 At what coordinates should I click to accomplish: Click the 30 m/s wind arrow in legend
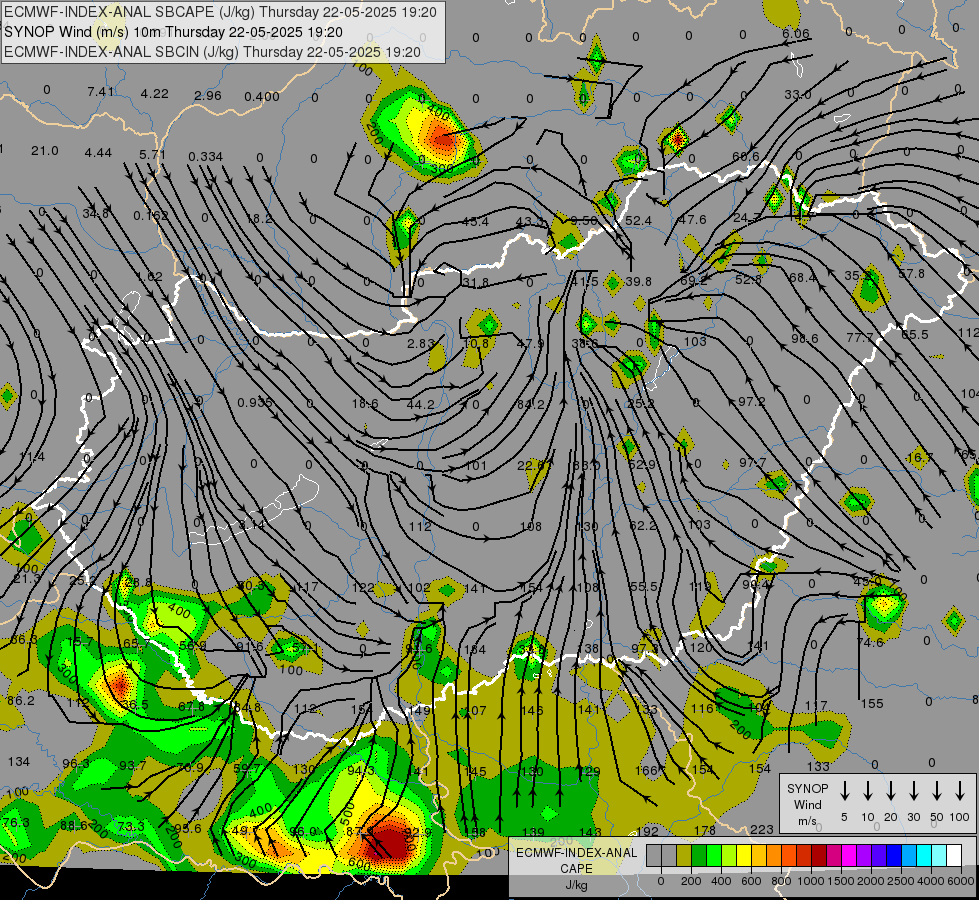pyautogui.click(x=914, y=791)
